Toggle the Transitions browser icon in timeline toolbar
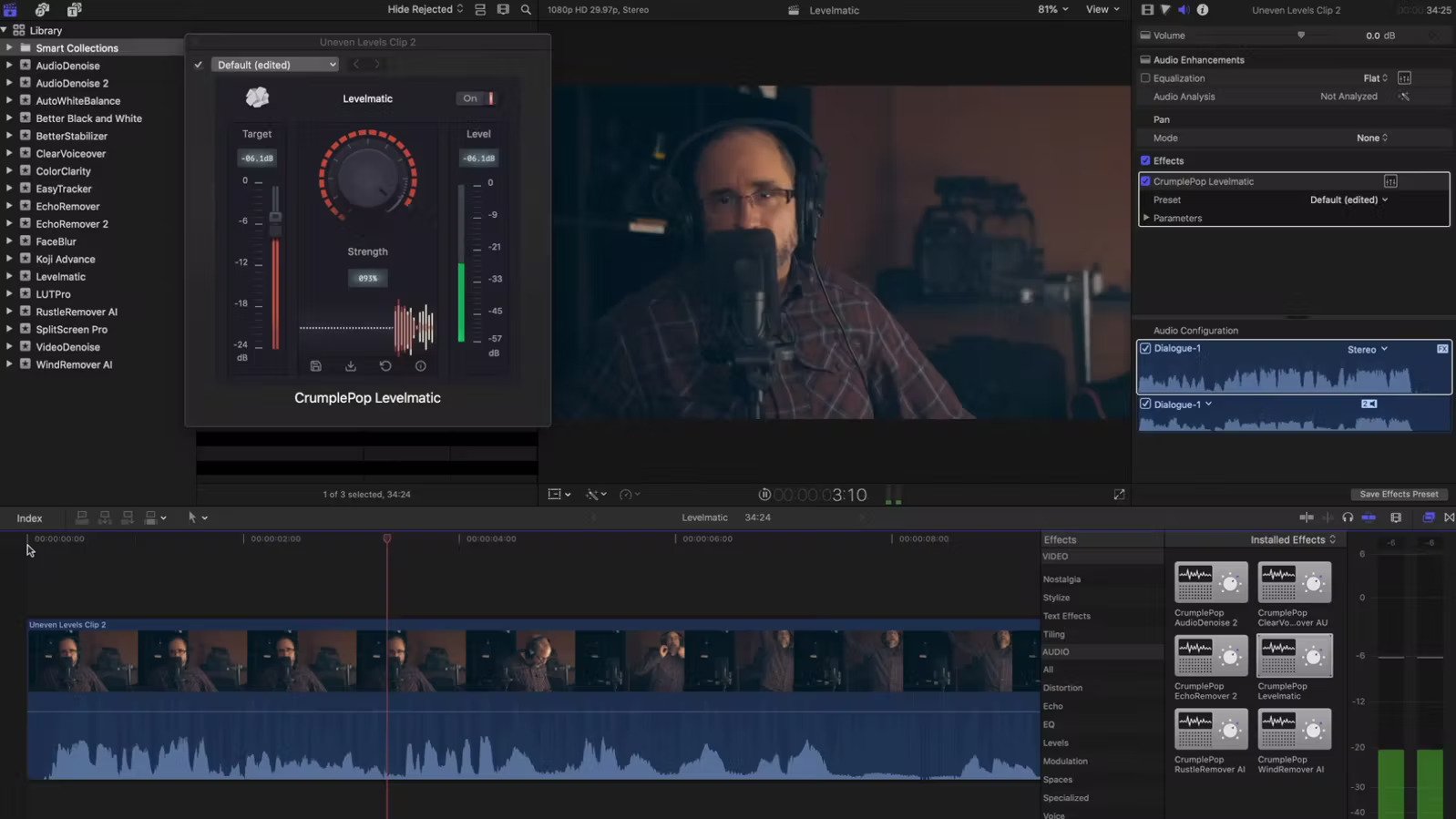This screenshot has height=819, width=1456. [x=1449, y=517]
